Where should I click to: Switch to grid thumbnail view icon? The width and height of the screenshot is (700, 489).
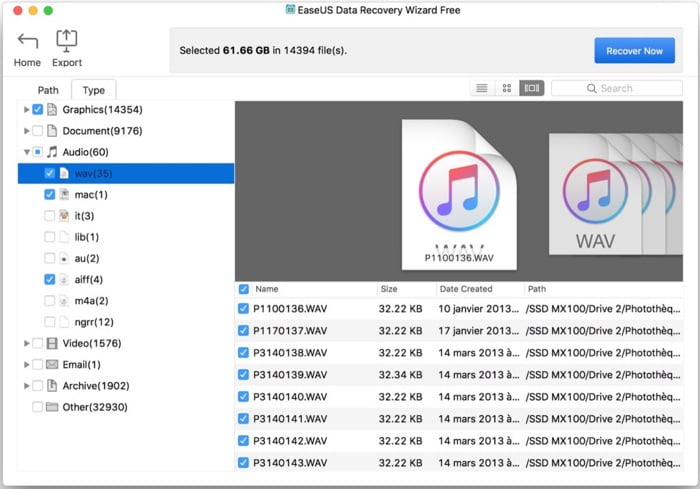(x=506, y=88)
